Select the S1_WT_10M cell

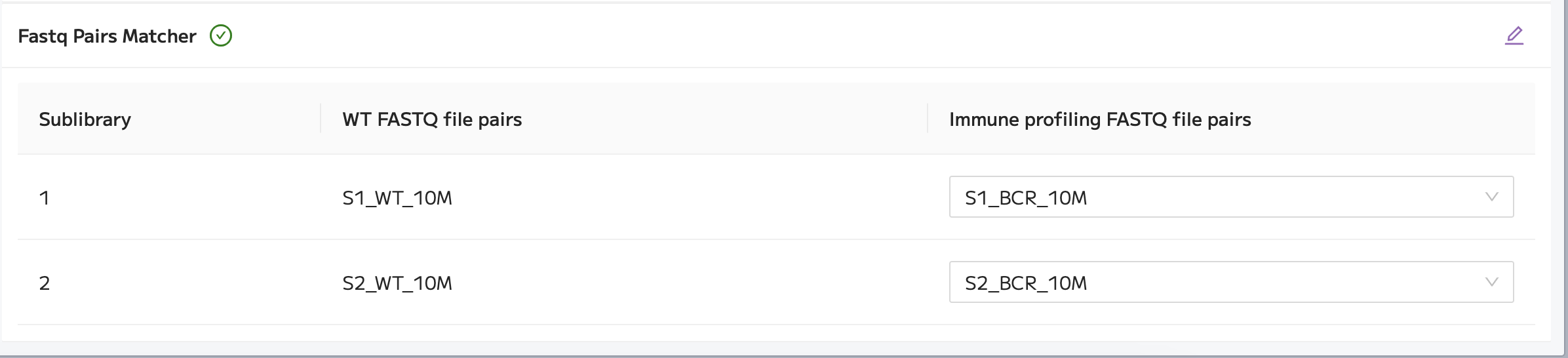397,197
